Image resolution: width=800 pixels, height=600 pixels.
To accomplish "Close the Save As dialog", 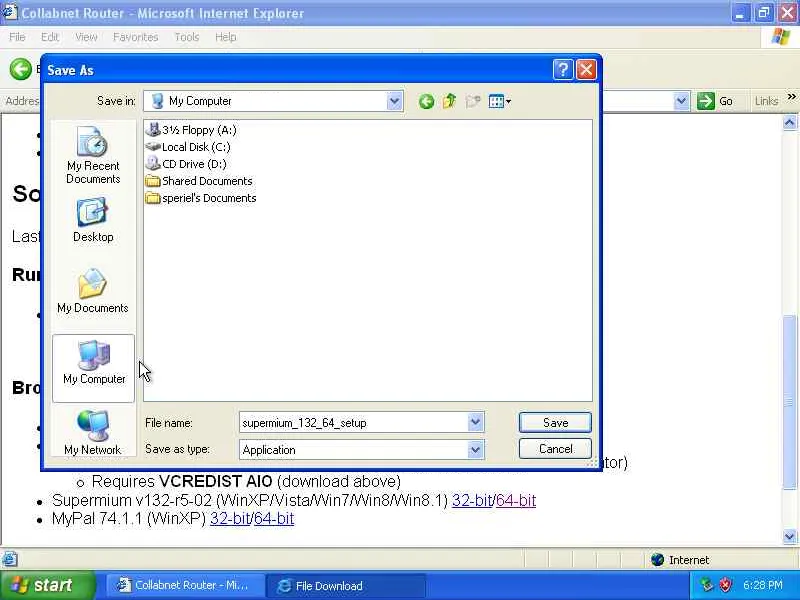I will [x=586, y=69].
